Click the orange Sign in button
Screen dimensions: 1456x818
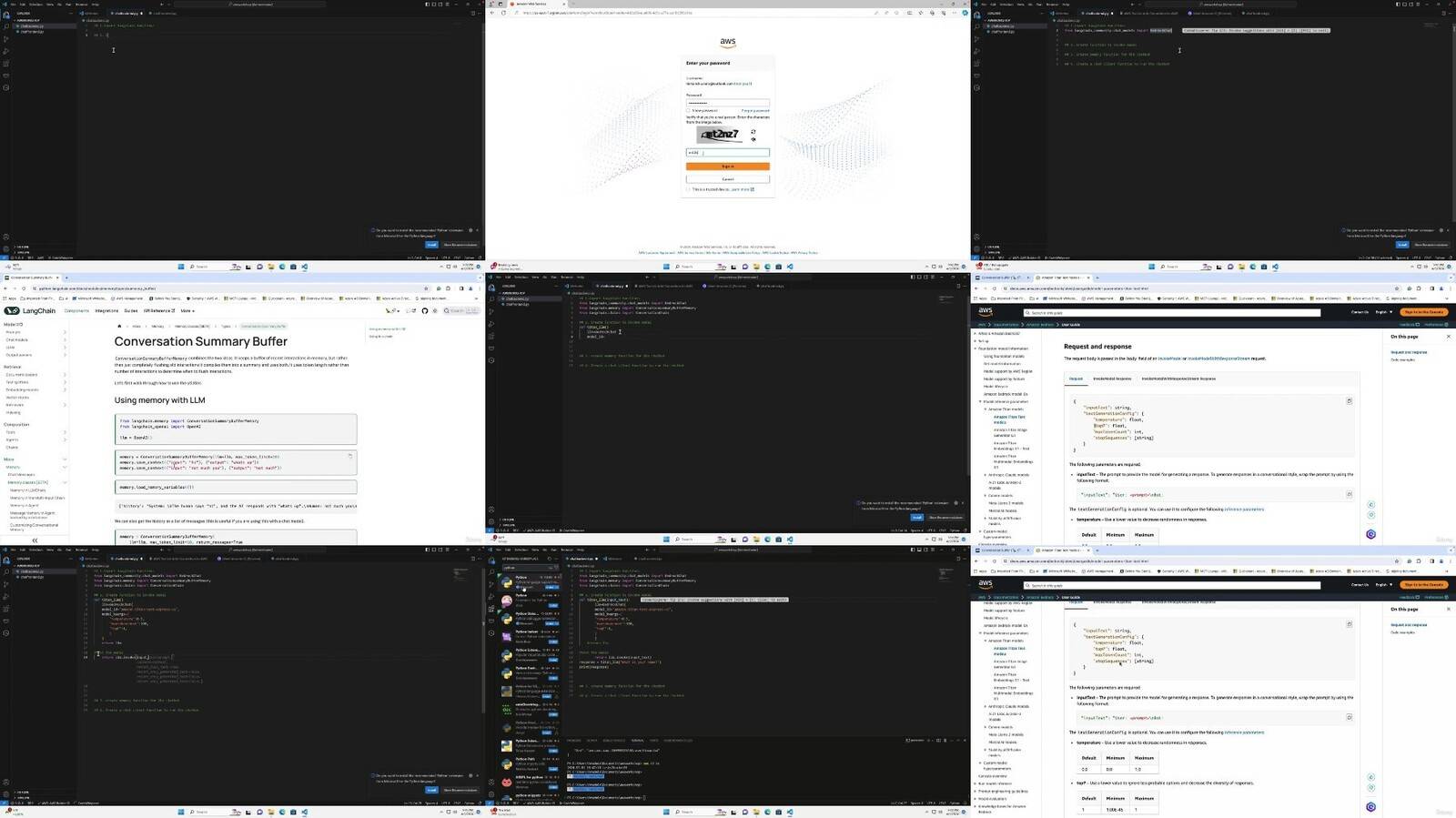tap(727, 167)
